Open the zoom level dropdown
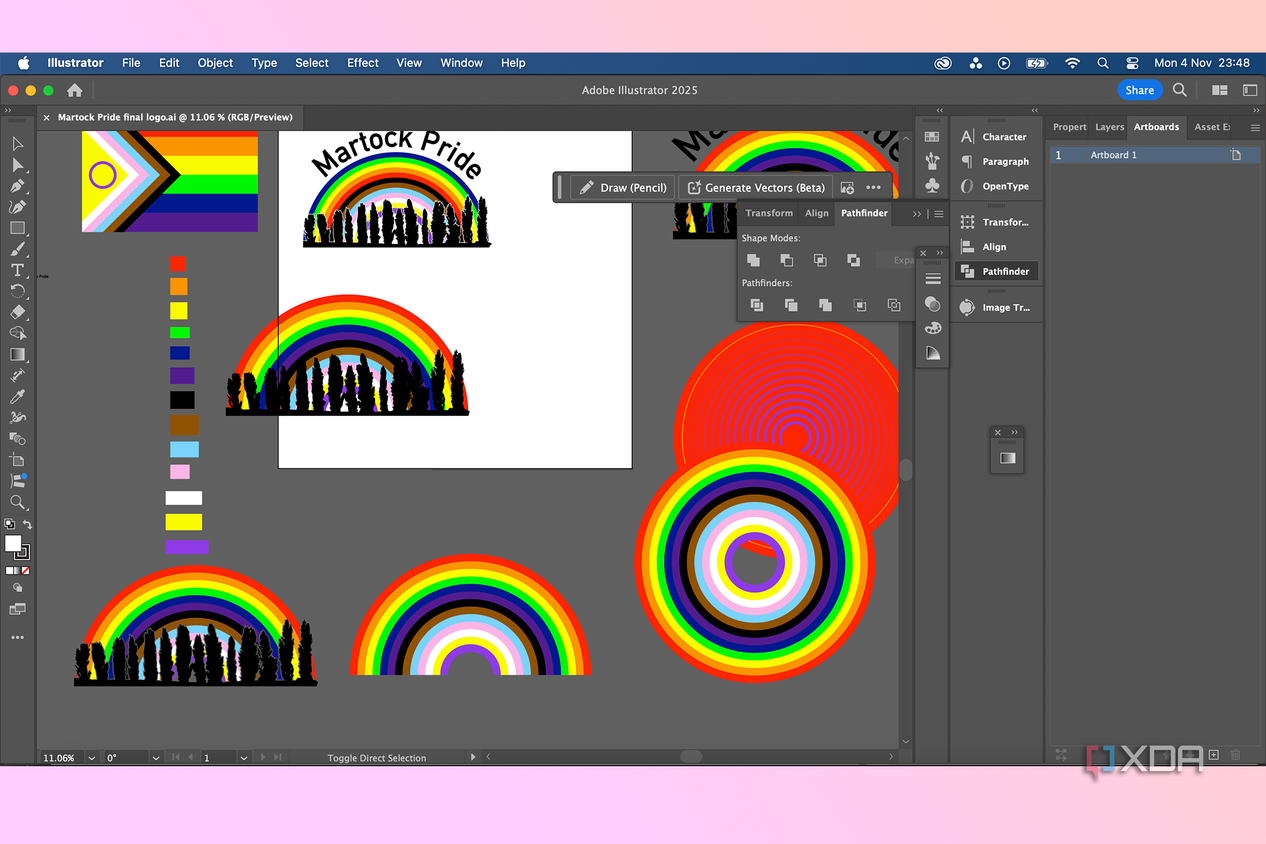 (92, 758)
